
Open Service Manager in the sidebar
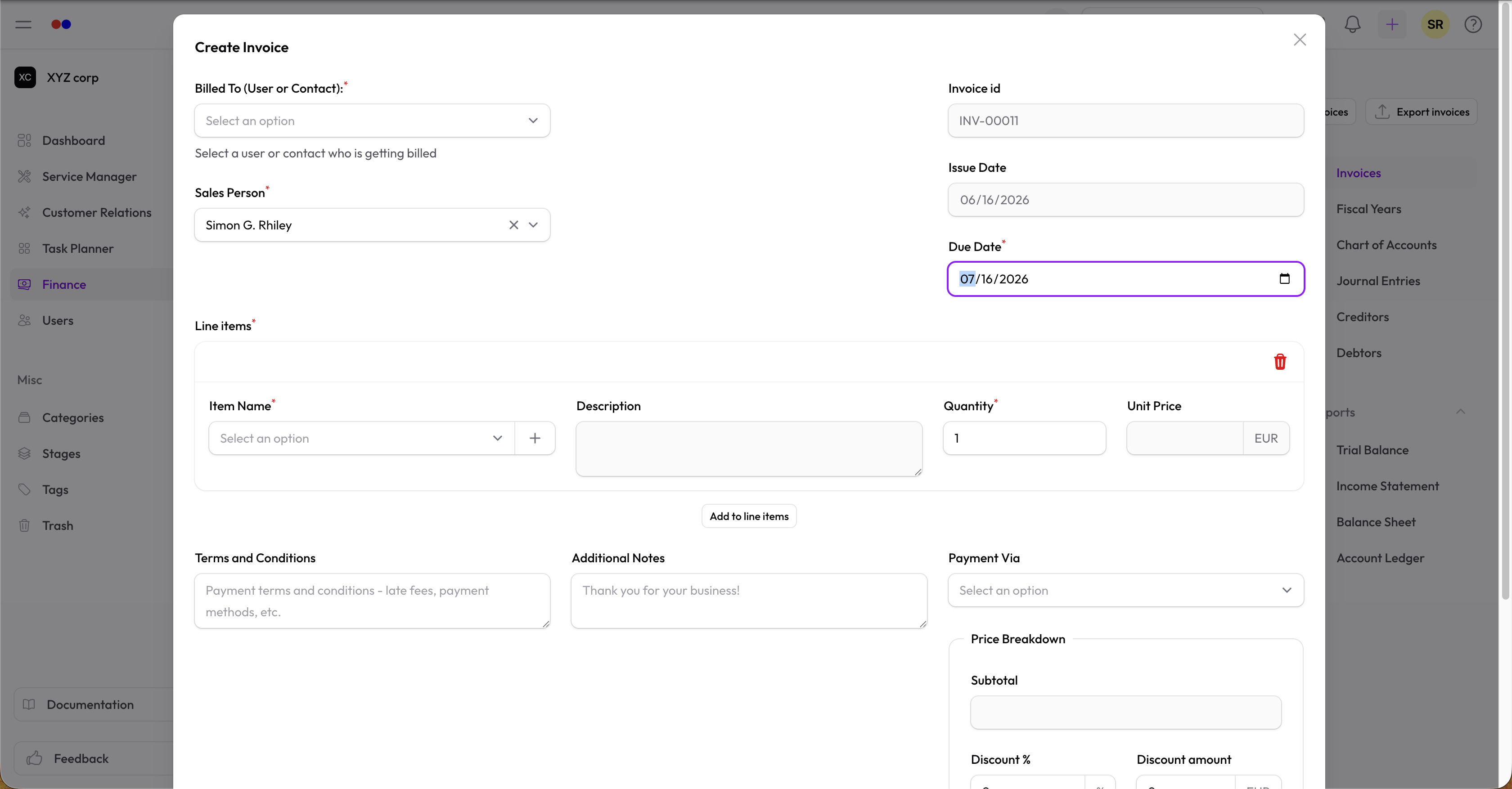point(89,176)
